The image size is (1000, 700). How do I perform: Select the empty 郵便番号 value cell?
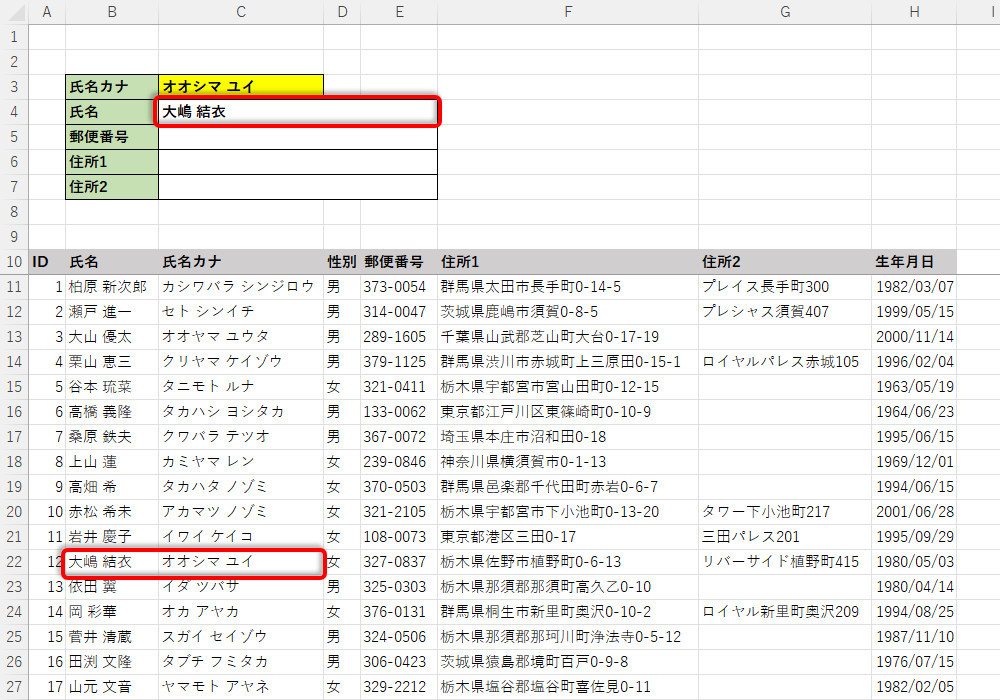coord(298,136)
